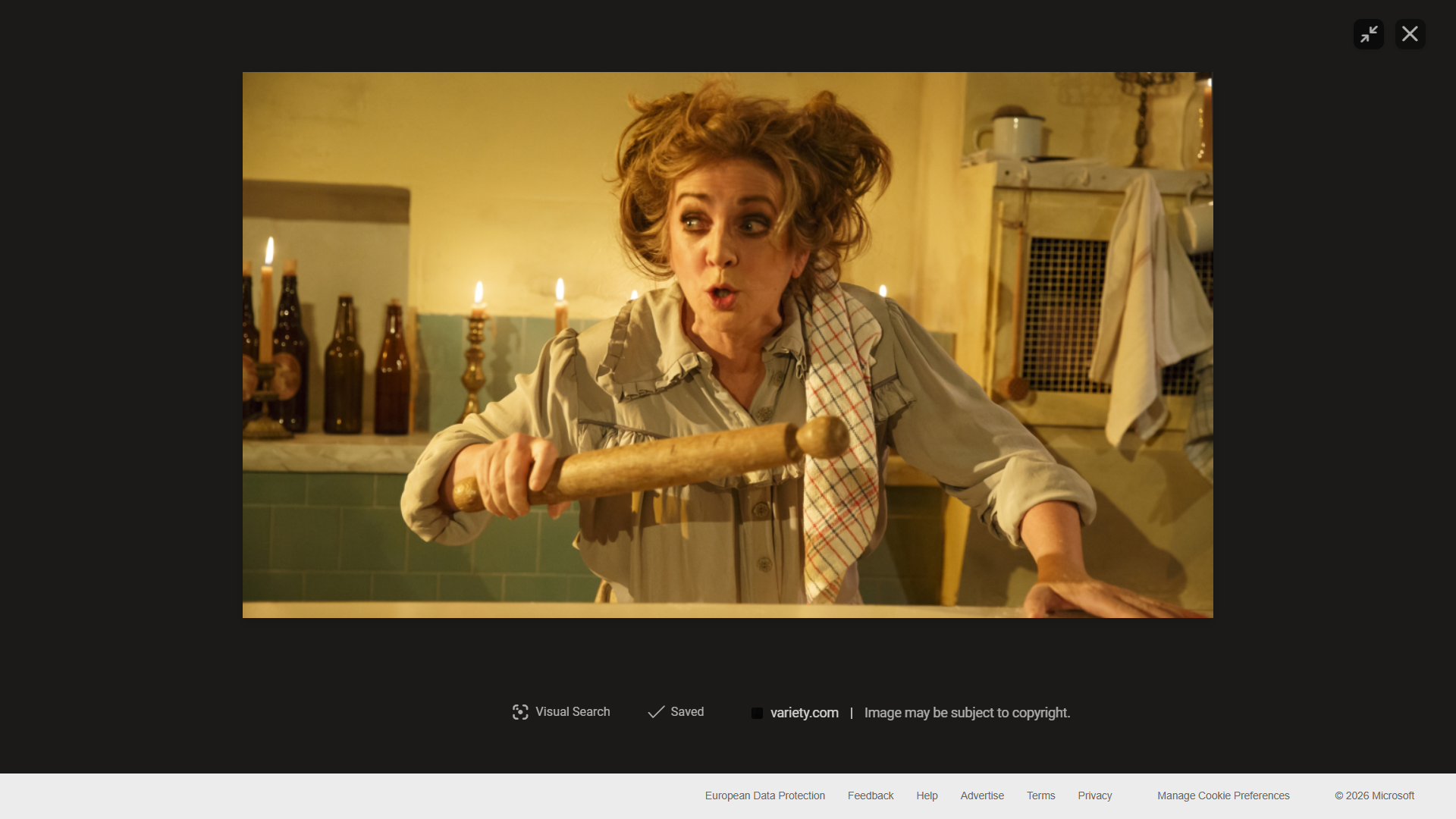Select the Visual Search lens icon

(520, 712)
